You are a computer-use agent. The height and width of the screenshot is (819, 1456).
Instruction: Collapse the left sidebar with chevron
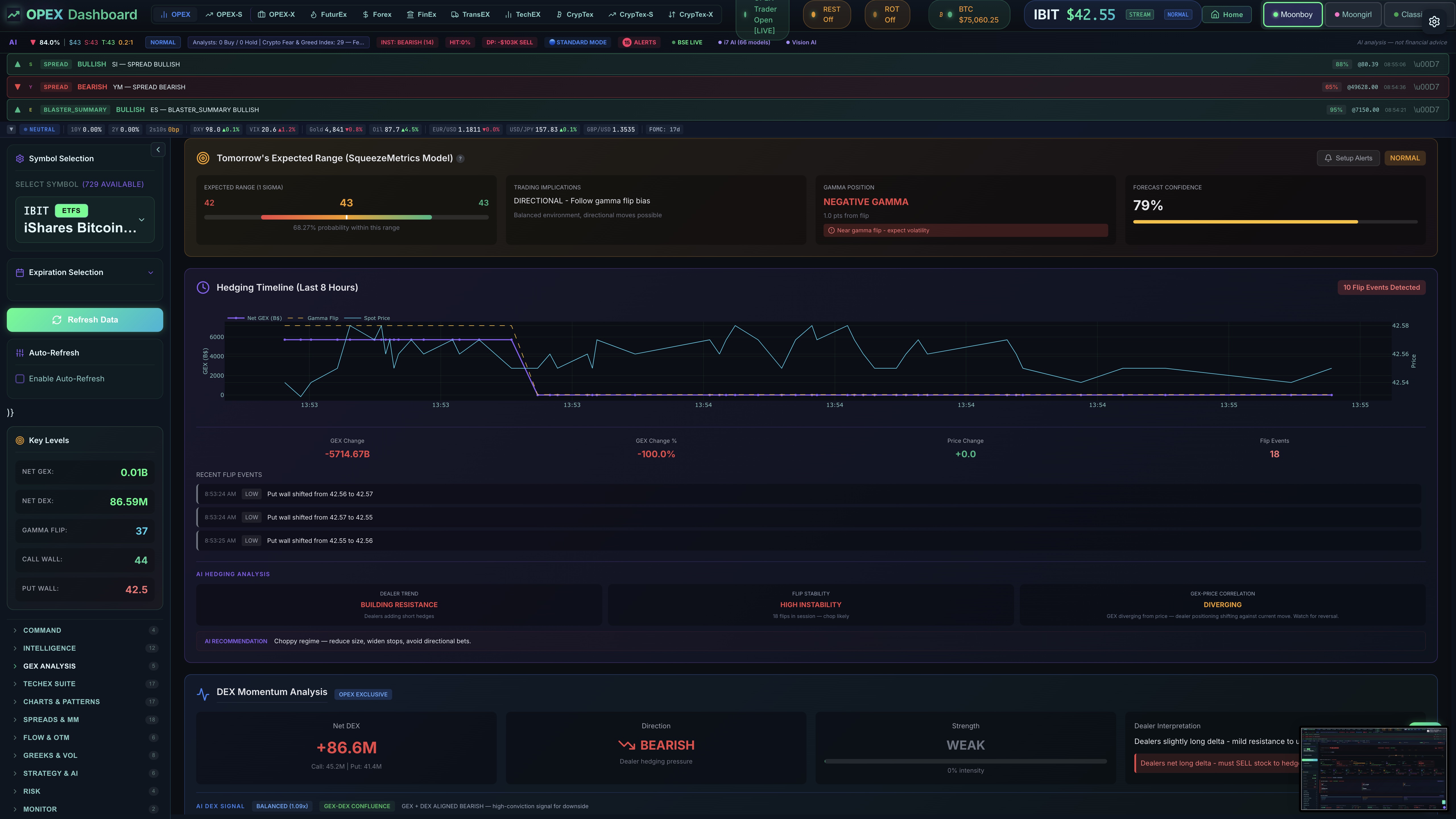pos(158,150)
